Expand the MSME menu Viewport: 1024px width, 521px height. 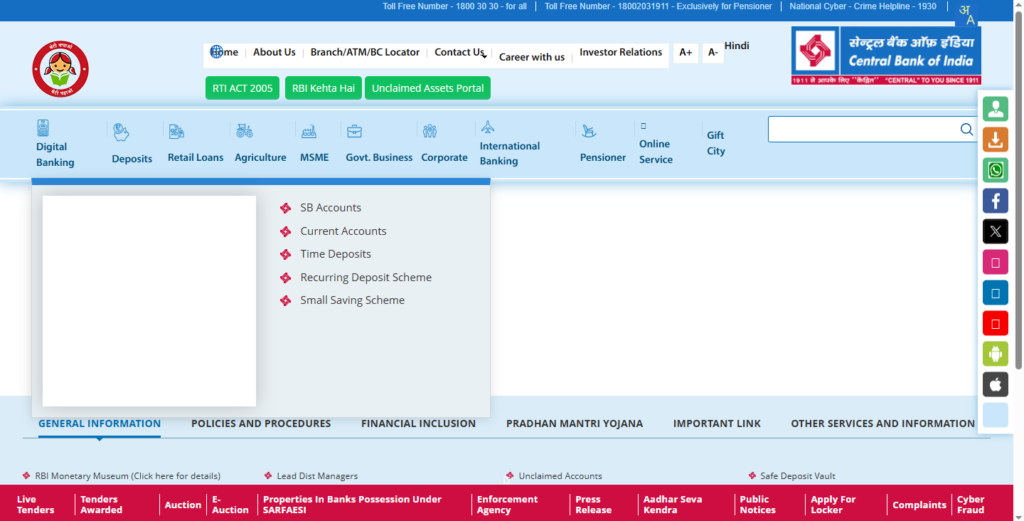point(314,157)
